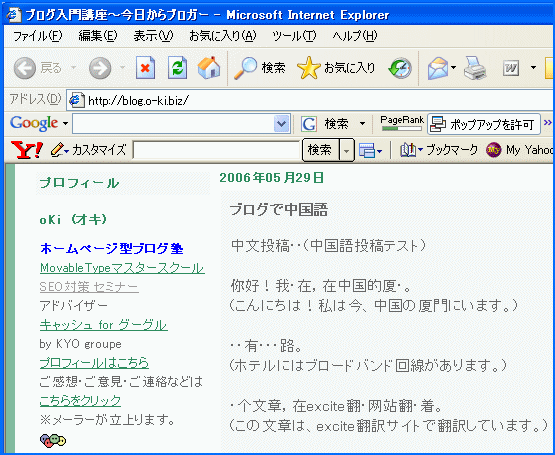Expand Google toolbar more options chevron

(x=548, y=123)
